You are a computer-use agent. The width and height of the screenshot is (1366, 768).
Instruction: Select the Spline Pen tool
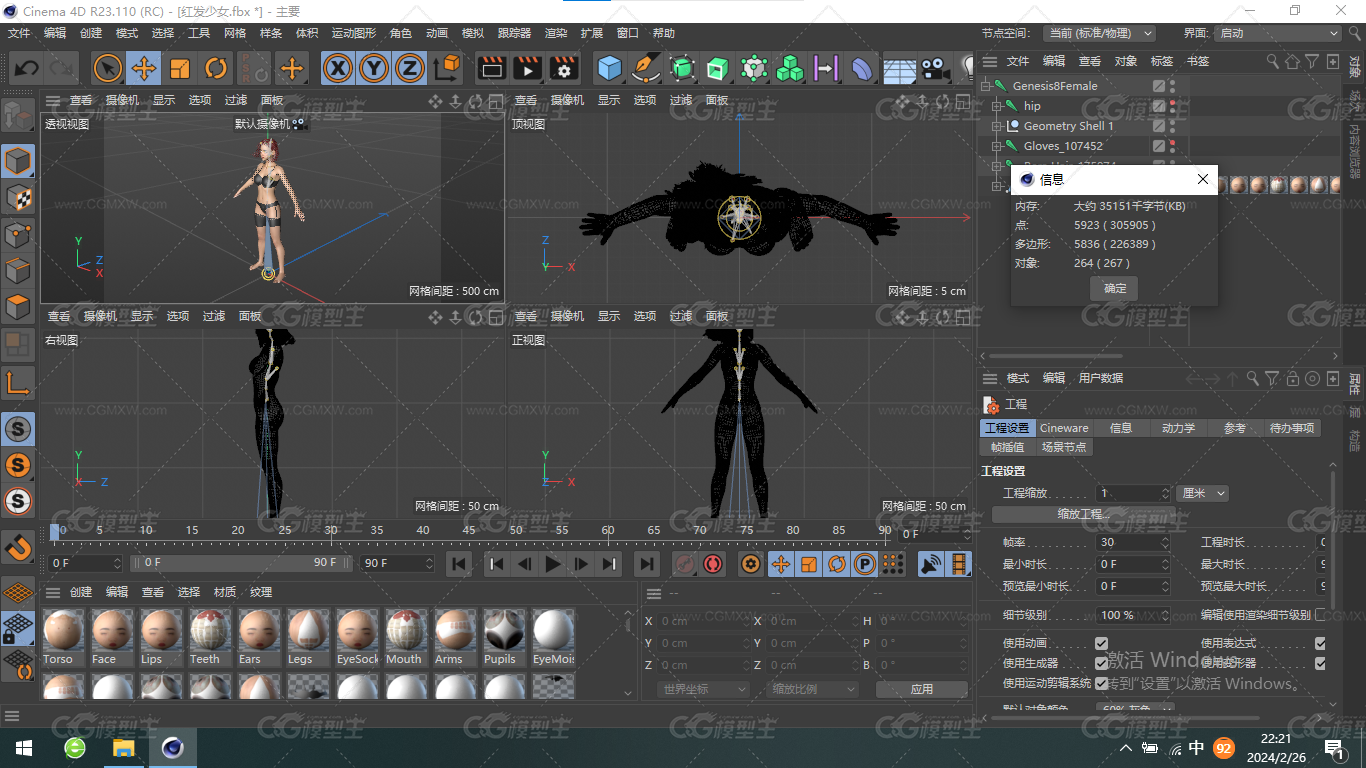[646, 69]
